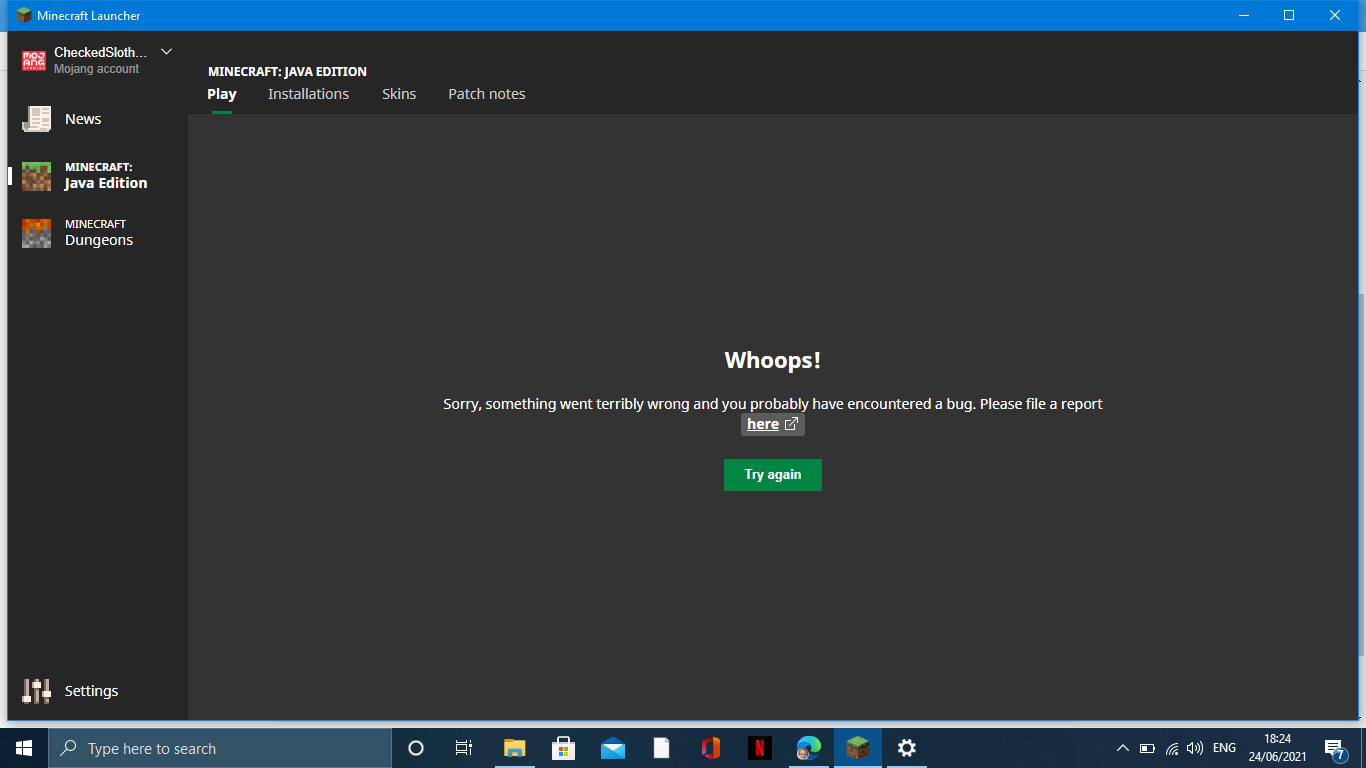This screenshot has width=1366, height=768.
Task: Open Microsoft Store from taskbar
Action: click(564, 748)
